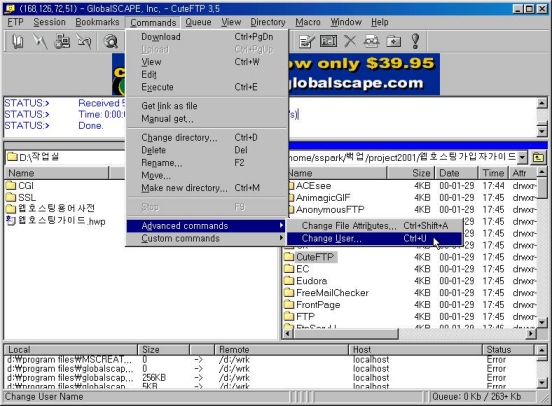The width and height of the screenshot is (552, 406).
Task: Click Download in the Commands menu
Action: coord(206,37)
